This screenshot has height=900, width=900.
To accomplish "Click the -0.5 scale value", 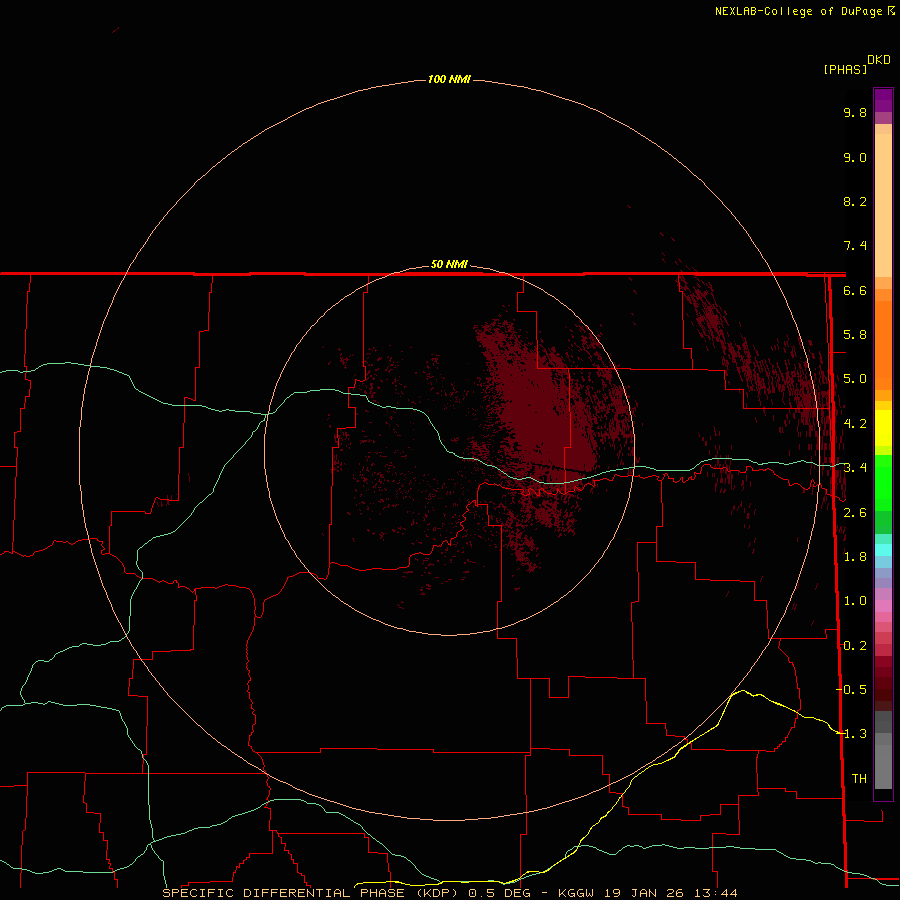I will click(x=851, y=689).
